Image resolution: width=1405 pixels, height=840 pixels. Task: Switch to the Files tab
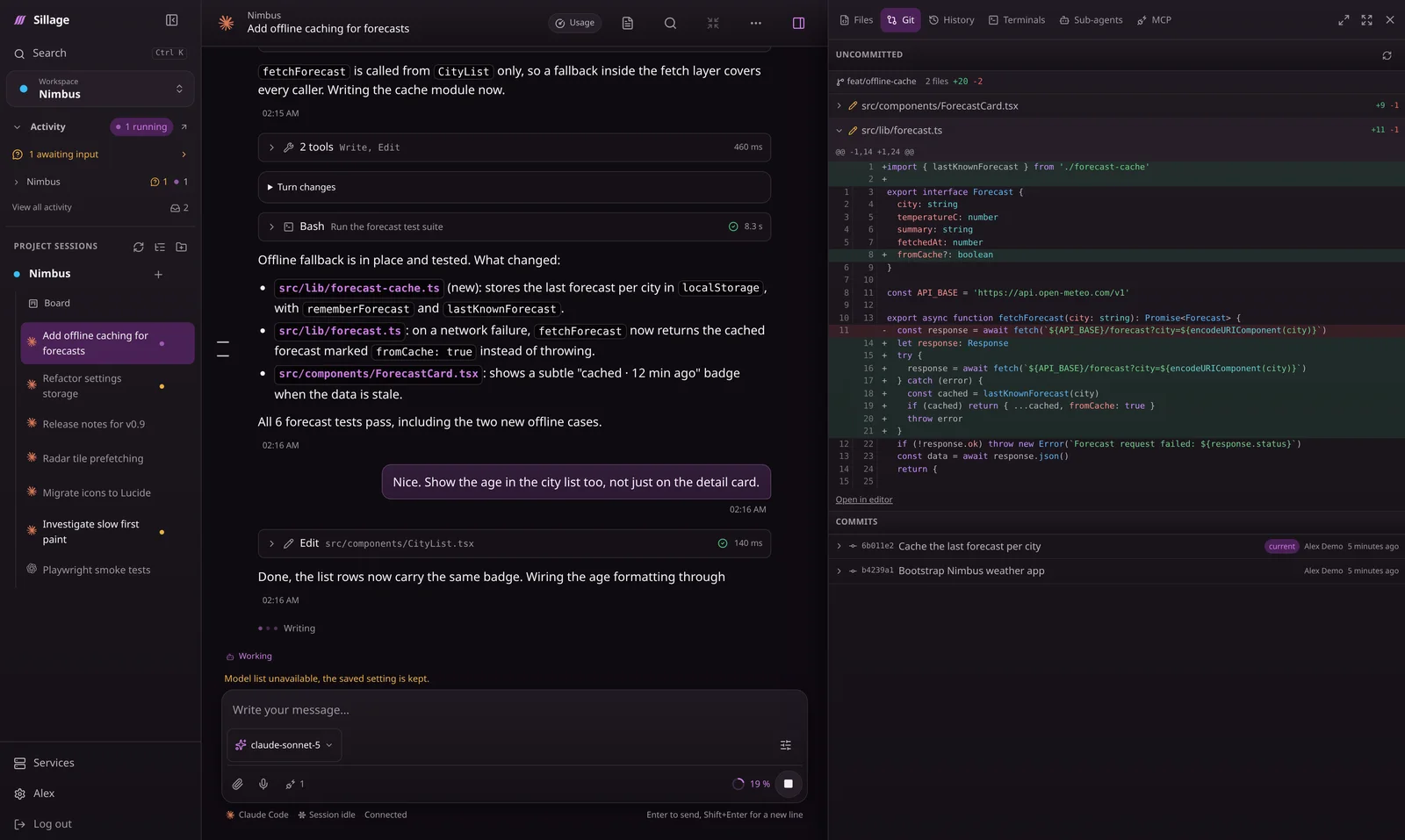pos(856,20)
